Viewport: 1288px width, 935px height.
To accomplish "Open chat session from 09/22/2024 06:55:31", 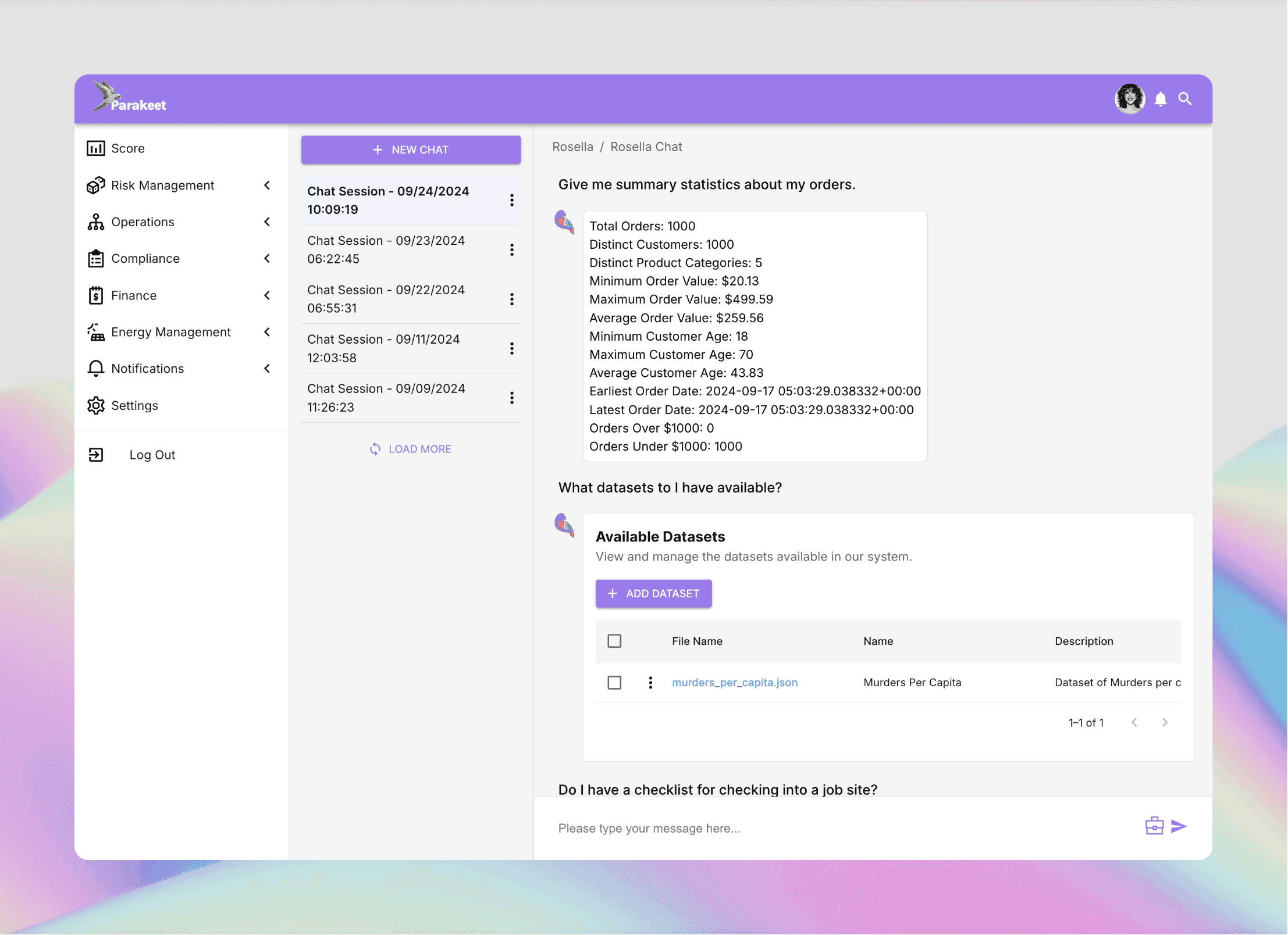I will tap(411, 299).
